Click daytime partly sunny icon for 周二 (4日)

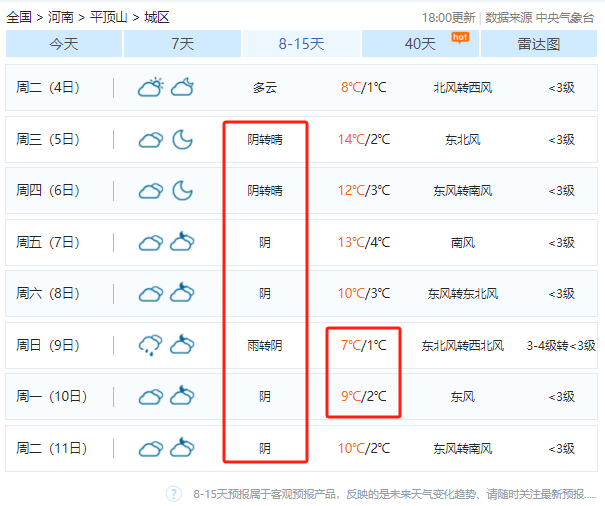point(151,87)
